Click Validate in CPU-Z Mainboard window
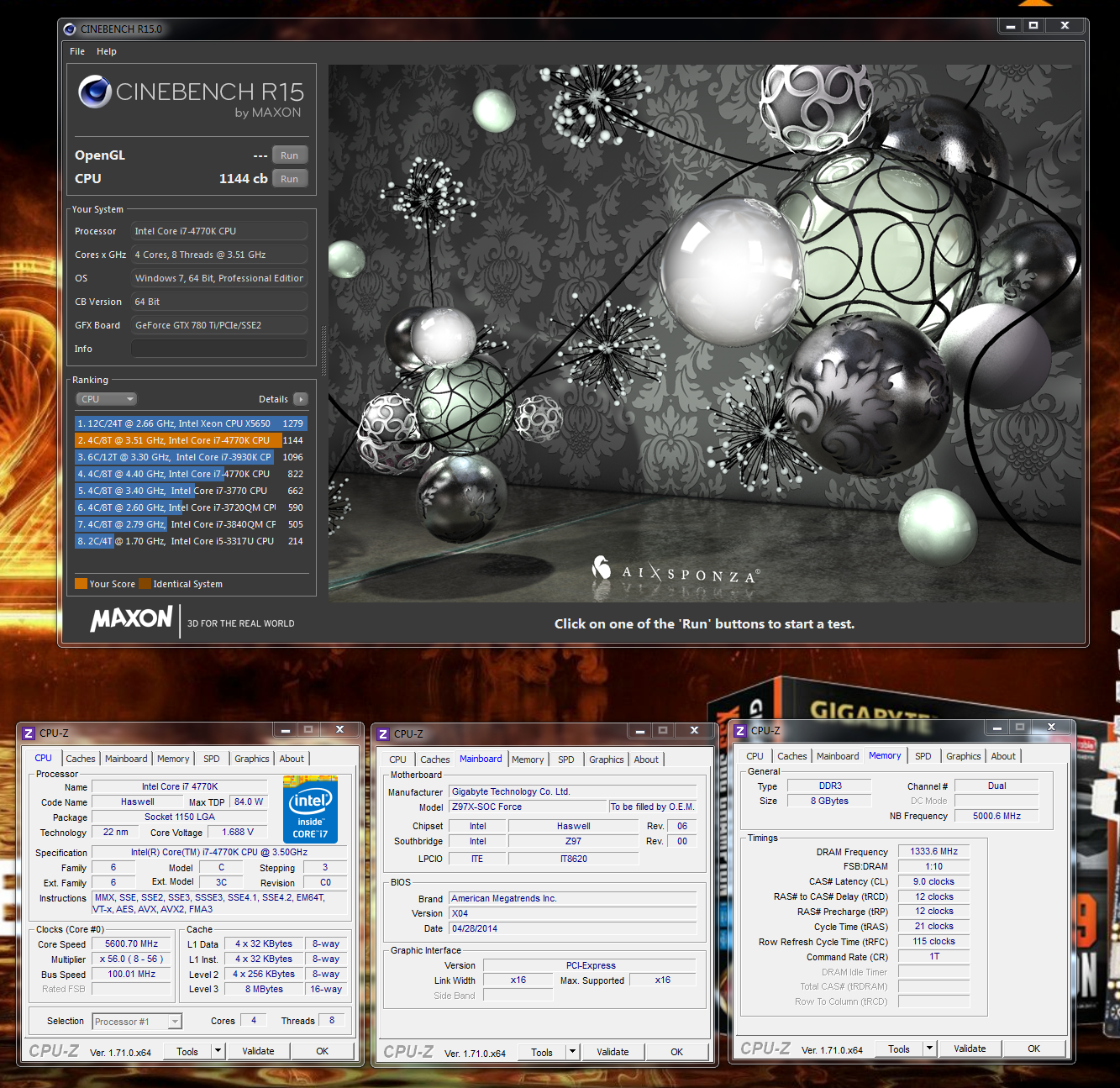The width and height of the screenshot is (1120, 1088). click(x=613, y=1052)
